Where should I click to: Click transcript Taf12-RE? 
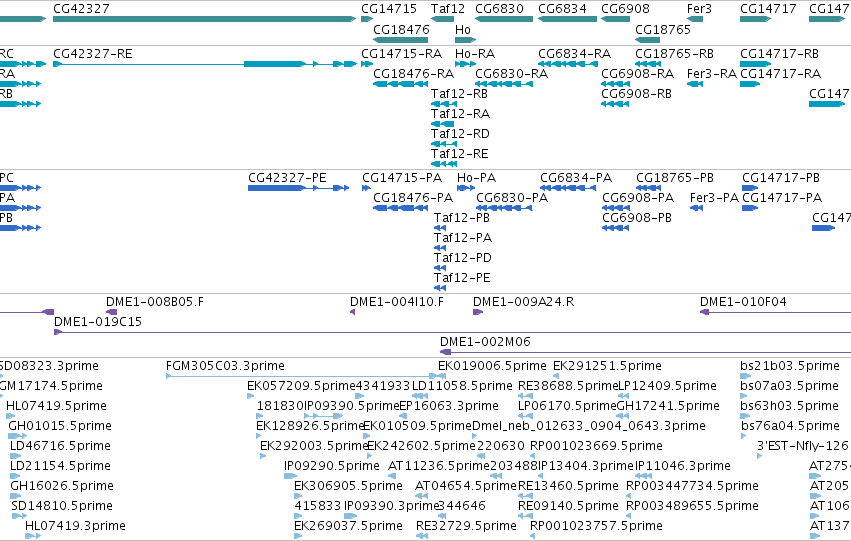coord(443,164)
